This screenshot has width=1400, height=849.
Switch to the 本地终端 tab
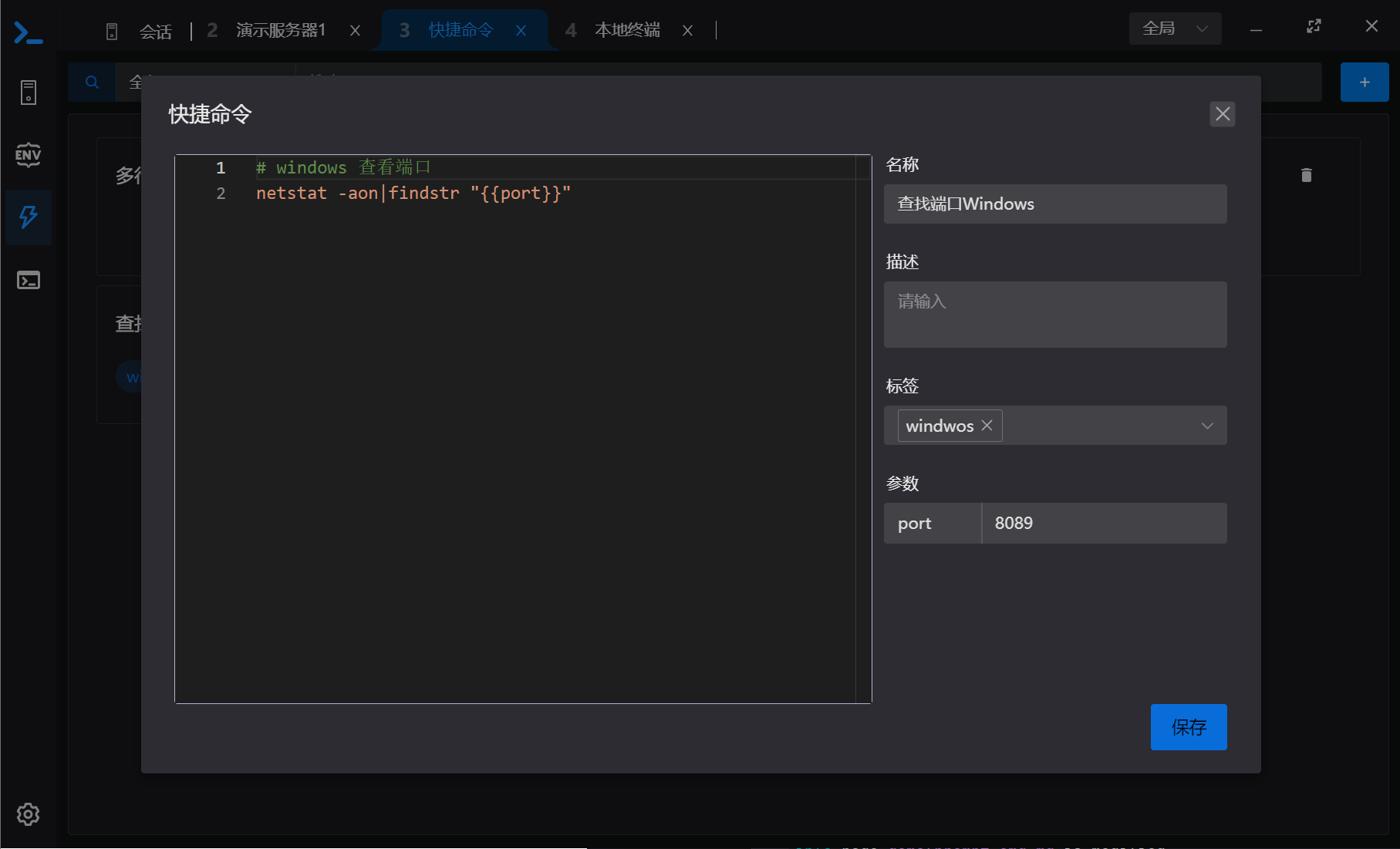[627, 30]
